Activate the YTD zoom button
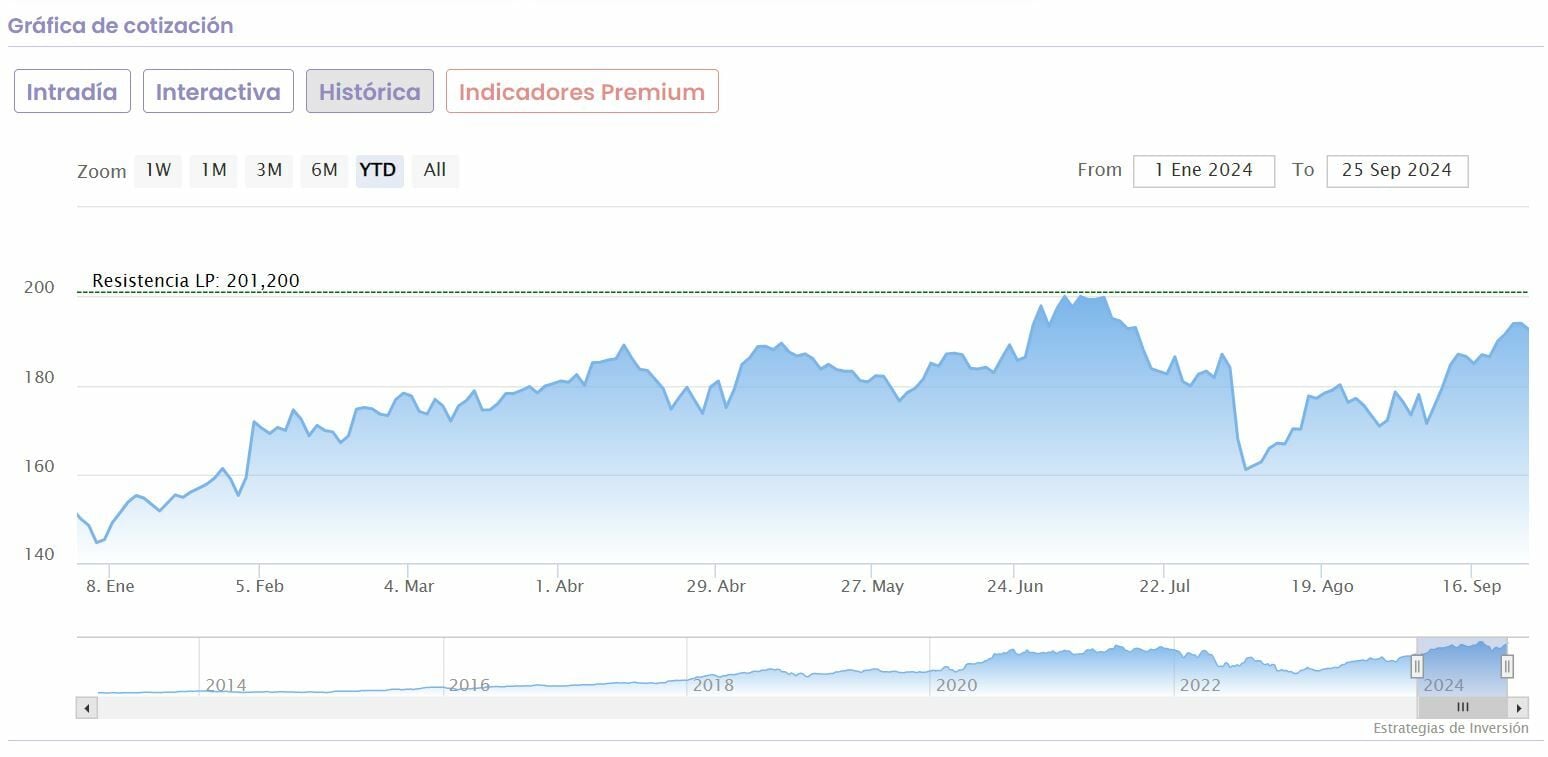This screenshot has width=1548, height=757. [378, 170]
